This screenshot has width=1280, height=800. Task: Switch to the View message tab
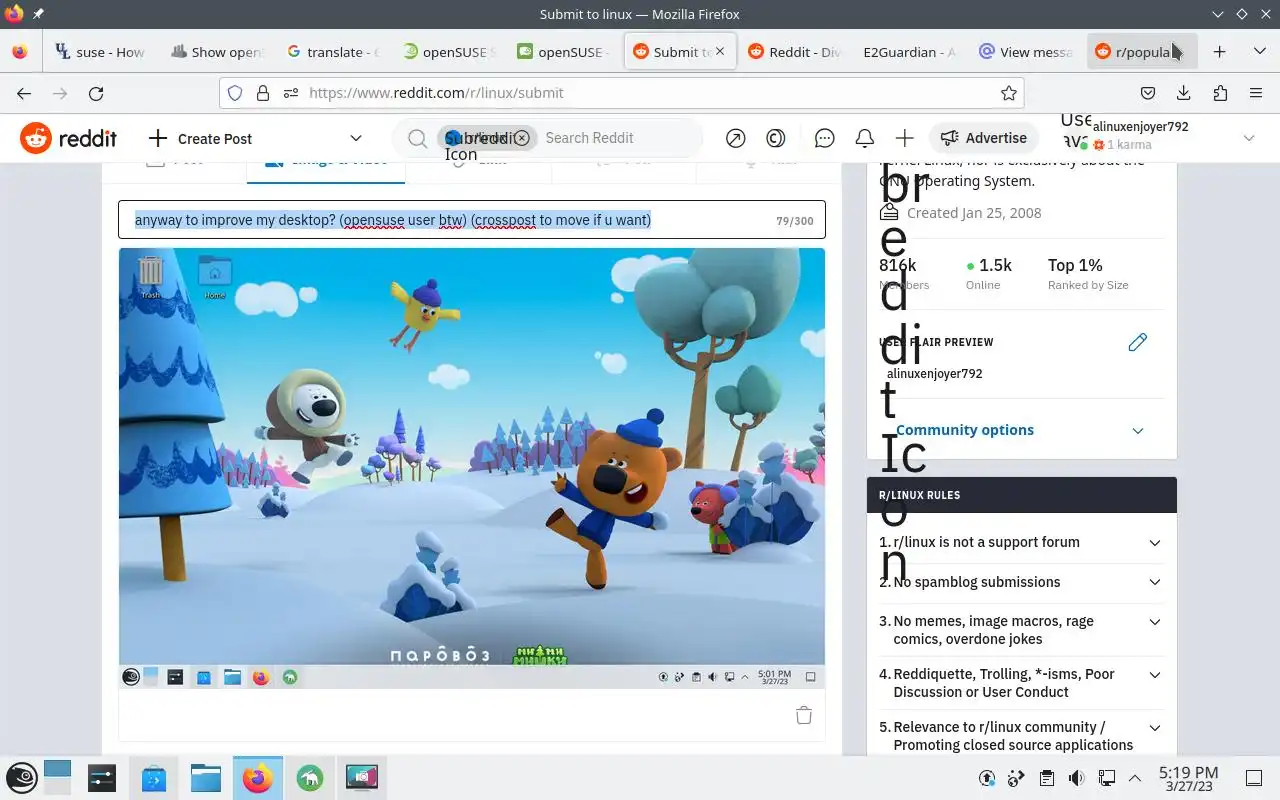pyautogui.click(x=1026, y=51)
